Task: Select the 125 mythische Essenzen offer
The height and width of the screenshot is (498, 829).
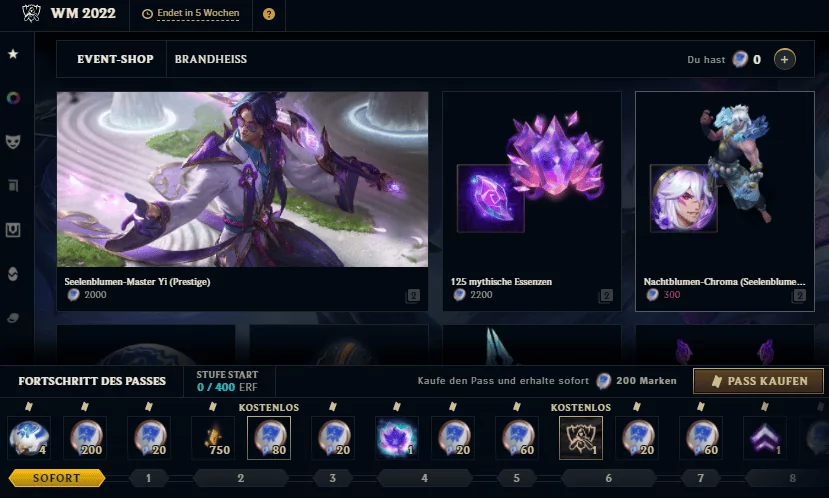Action: click(x=532, y=201)
